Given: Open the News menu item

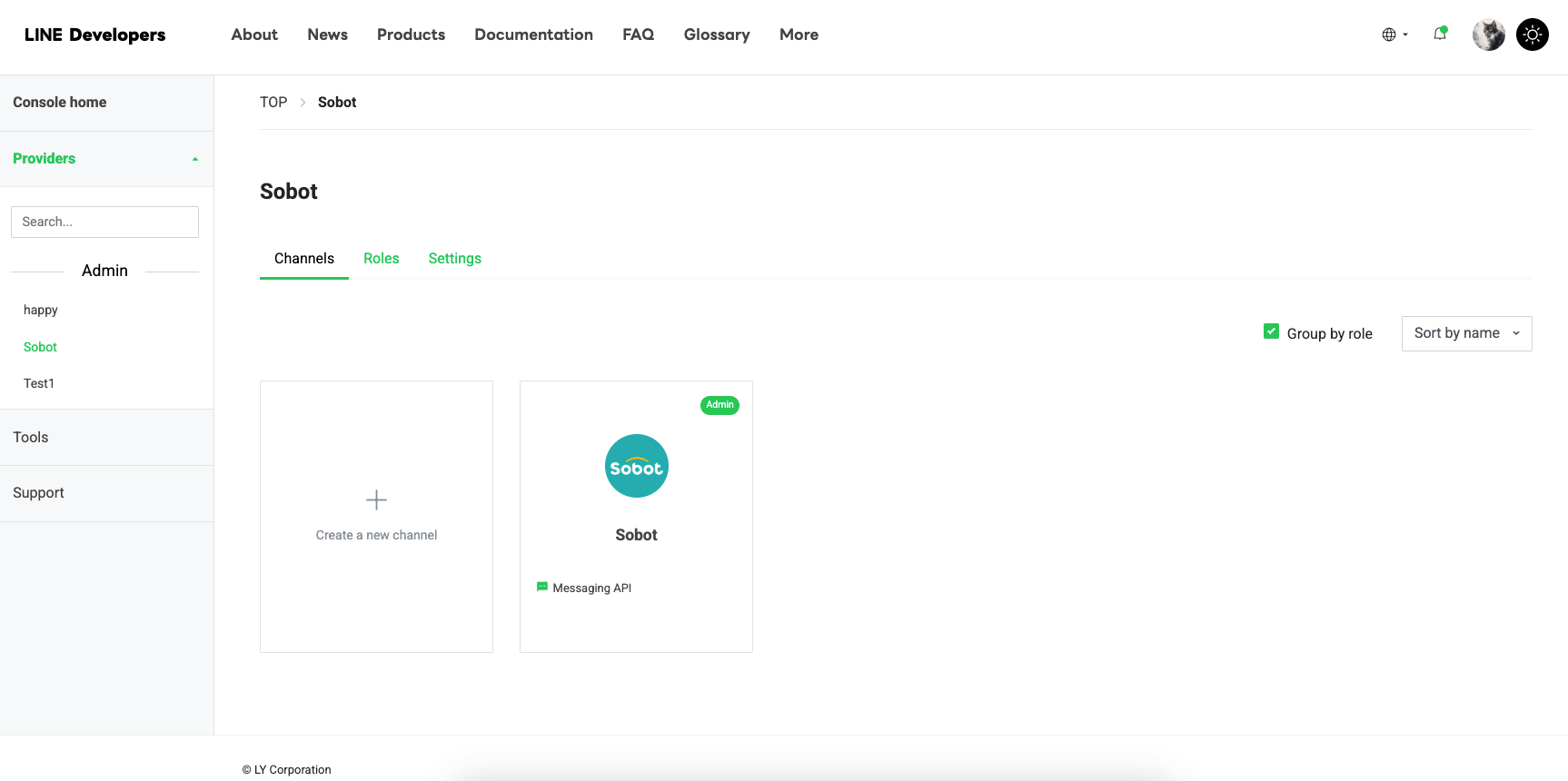Looking at the screenshot, I should [x=327, y=35].
